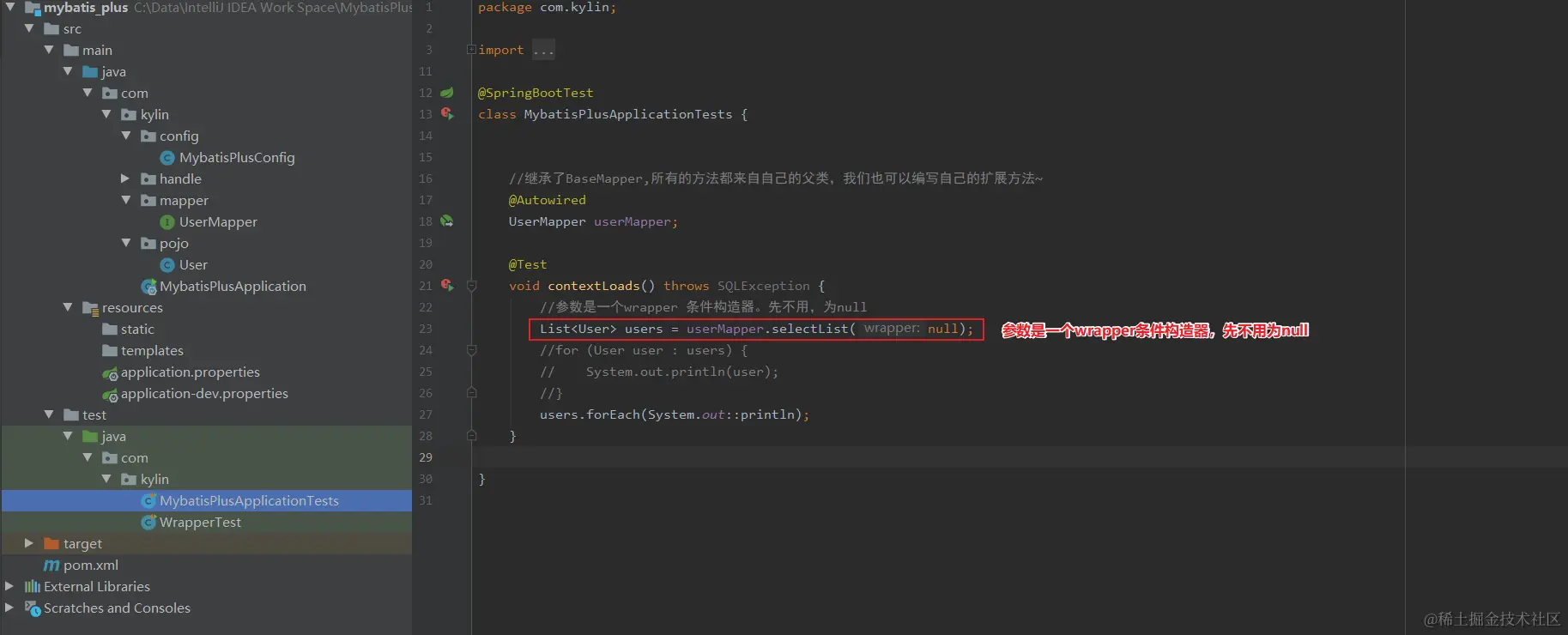Viewport: 1568px width, 635px height.
Task: Click User class icon in pojo
Action: 167,265
